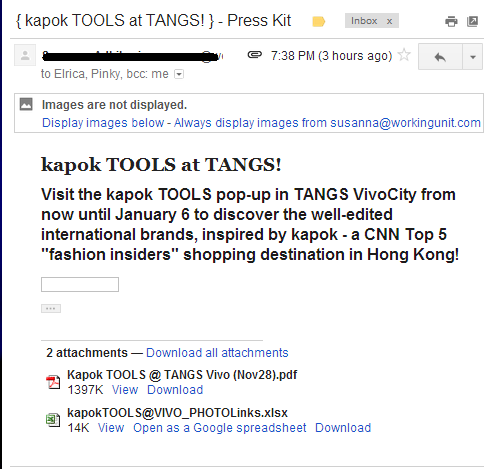The height and width of the screenshot is (469, 490).
Task: Click the 'kapok TOOLS at TANGS!' heading
Action: [x=161, y=165]
